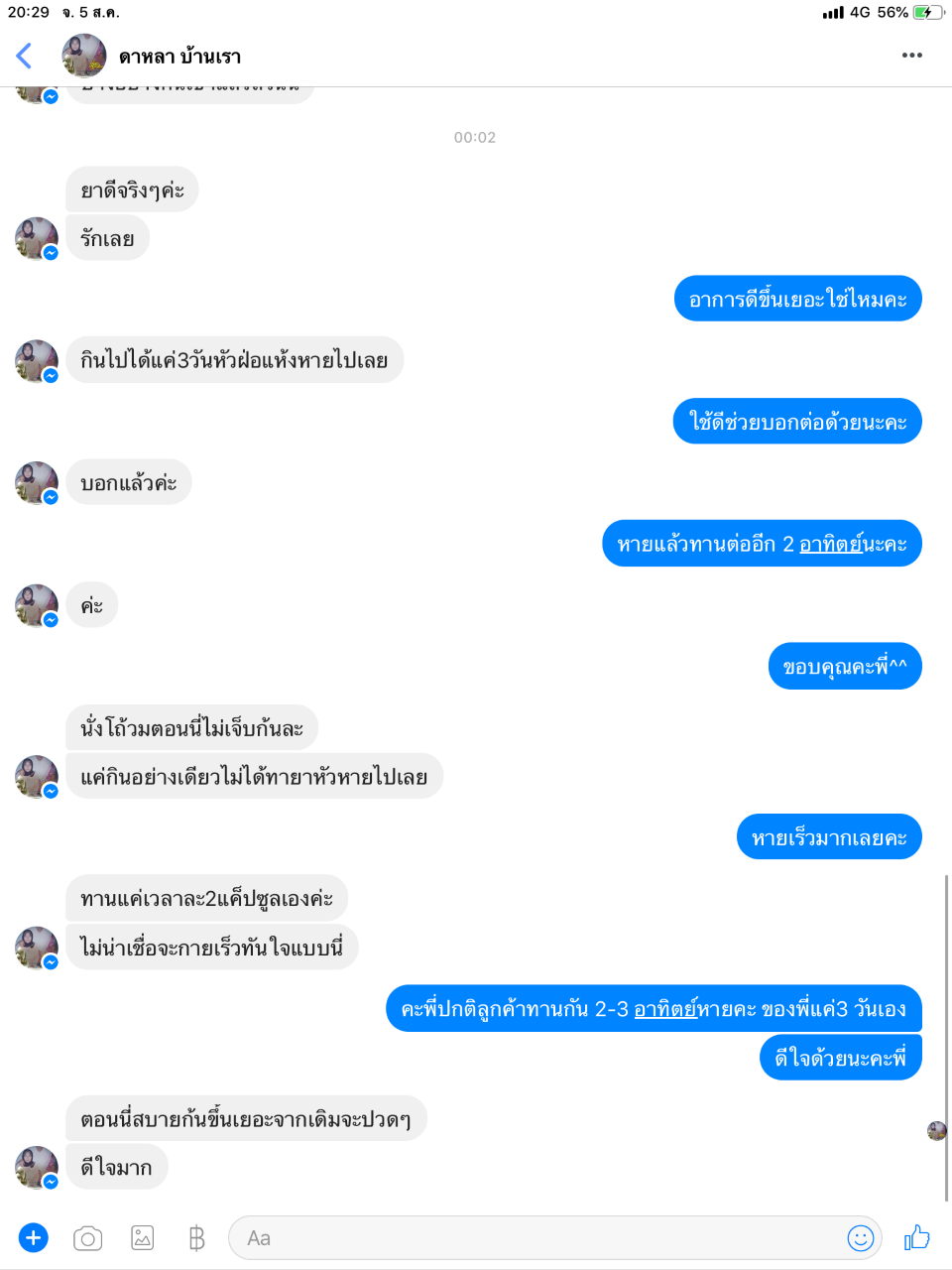Open contact profile picture in header

click(x=84, y=56)
